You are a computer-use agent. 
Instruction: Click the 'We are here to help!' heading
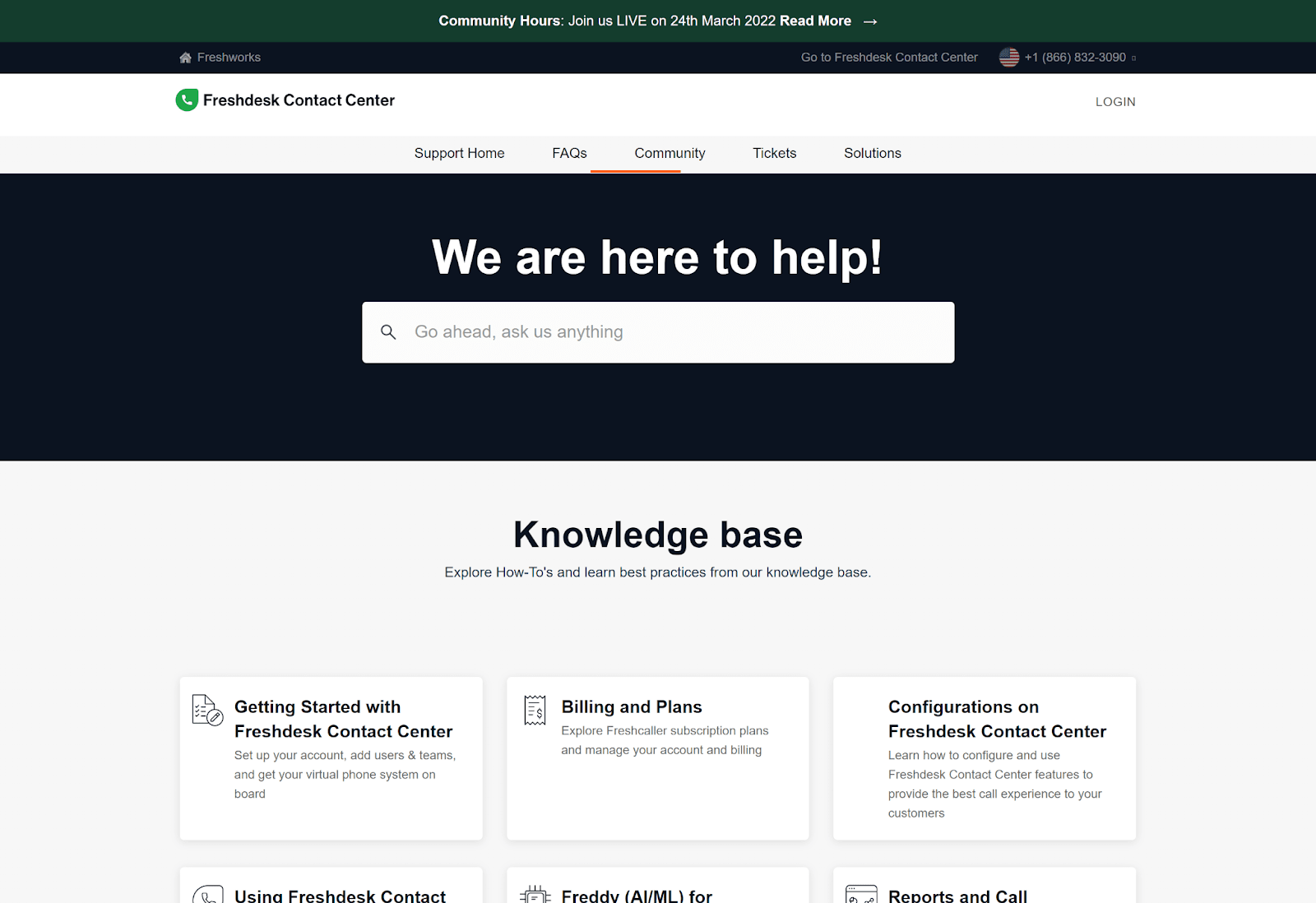pos(658,257)
